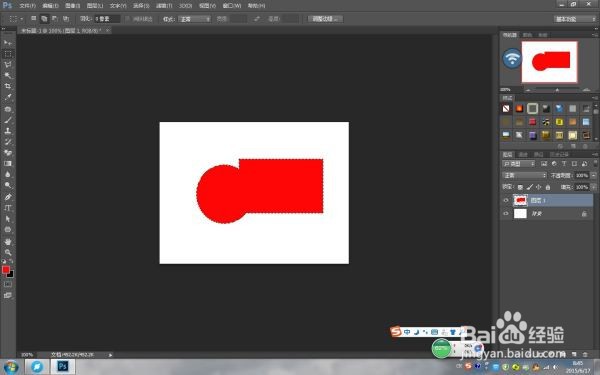Image resolution: width=600 pixels, height=375 pixels.
Task: Select the Eraser tool
Action: (8, 152)
